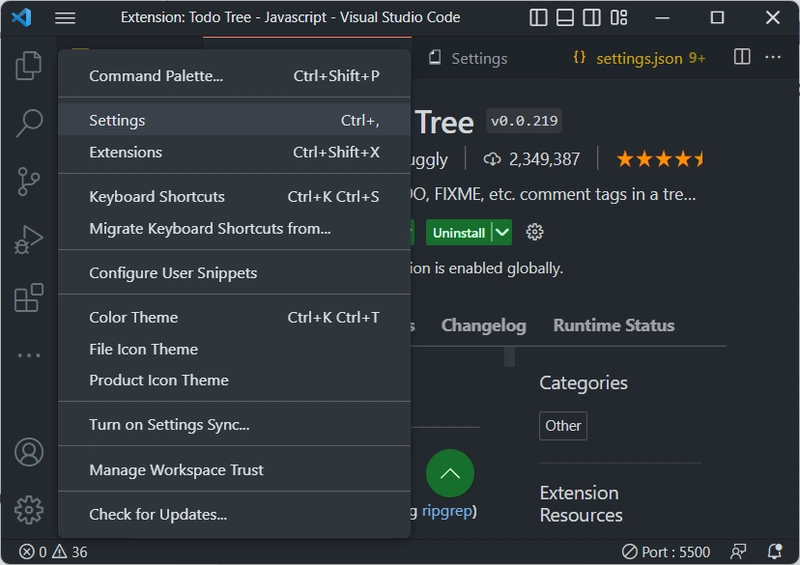Click the extension page scrollbar handle
This screenshot has width=800, height=565.
(x=509, y=356)
